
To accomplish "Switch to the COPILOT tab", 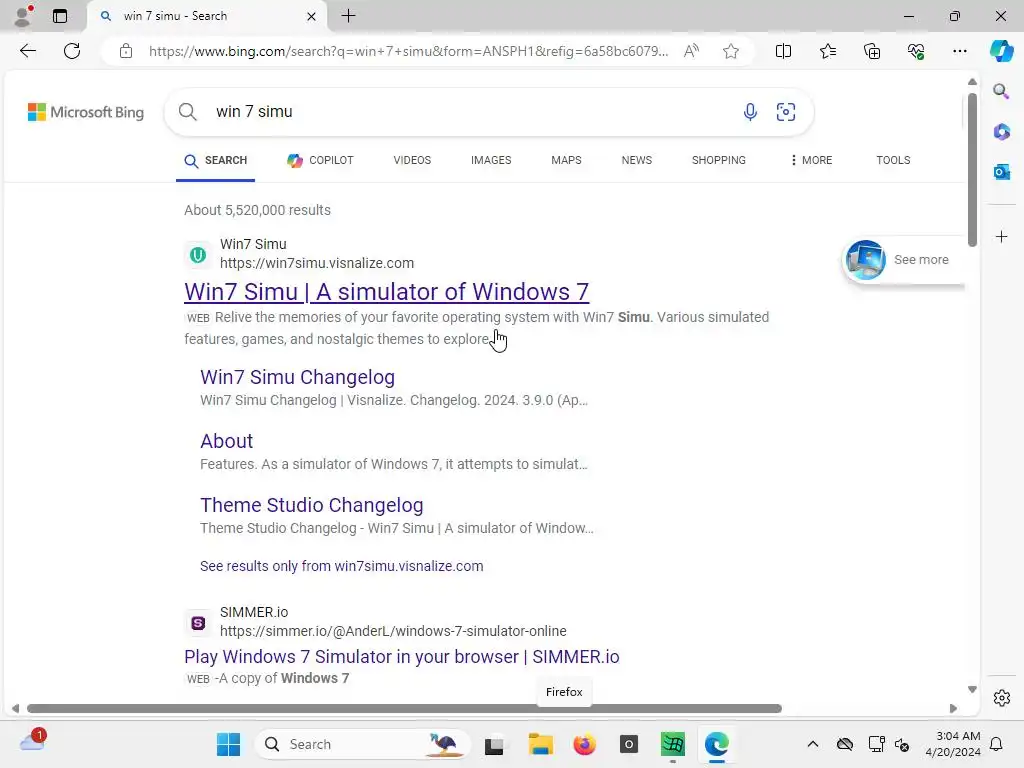I will tap(320, 161).
